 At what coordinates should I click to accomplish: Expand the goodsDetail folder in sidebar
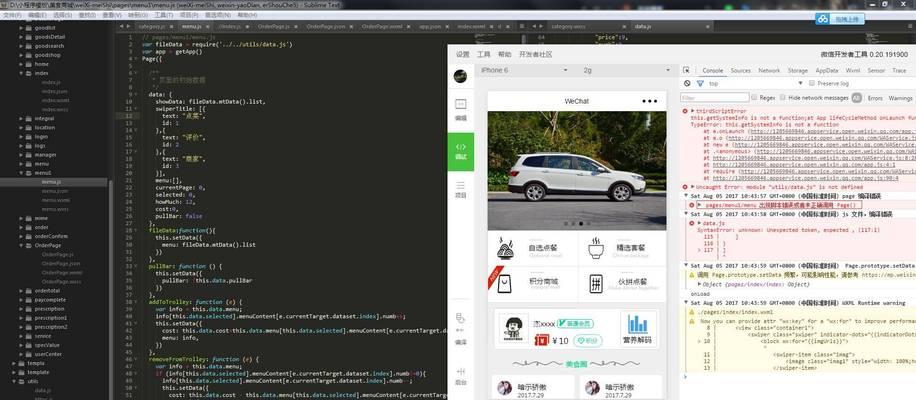pos(22,36)
